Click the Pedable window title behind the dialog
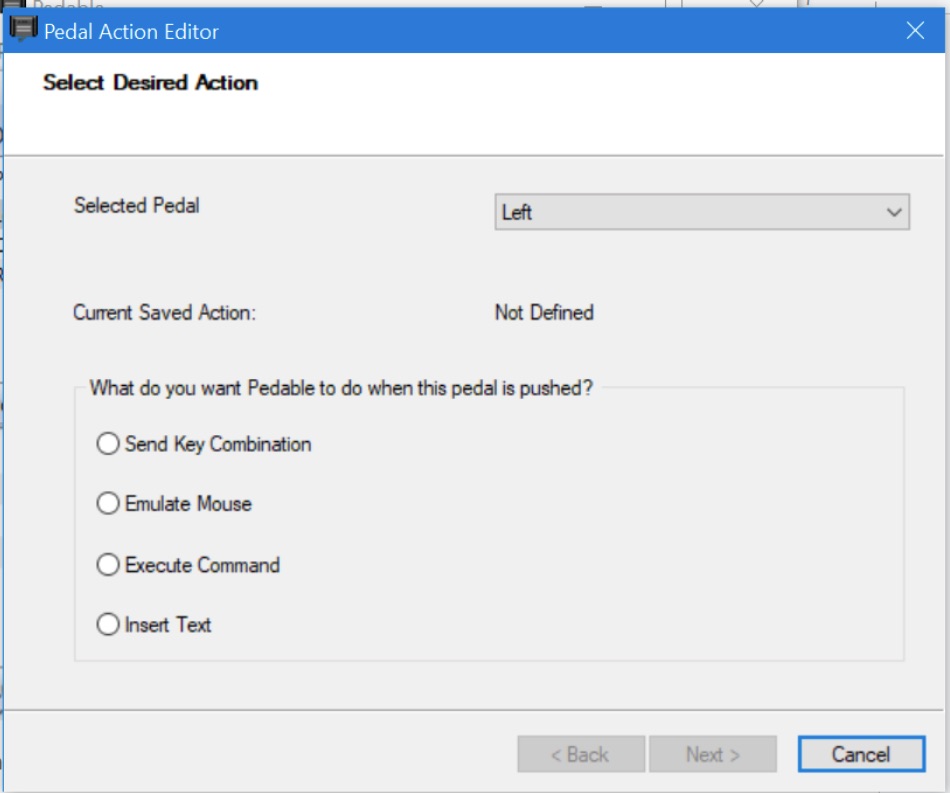This screenshot has width=950, height=793. [x=68, y=5]
